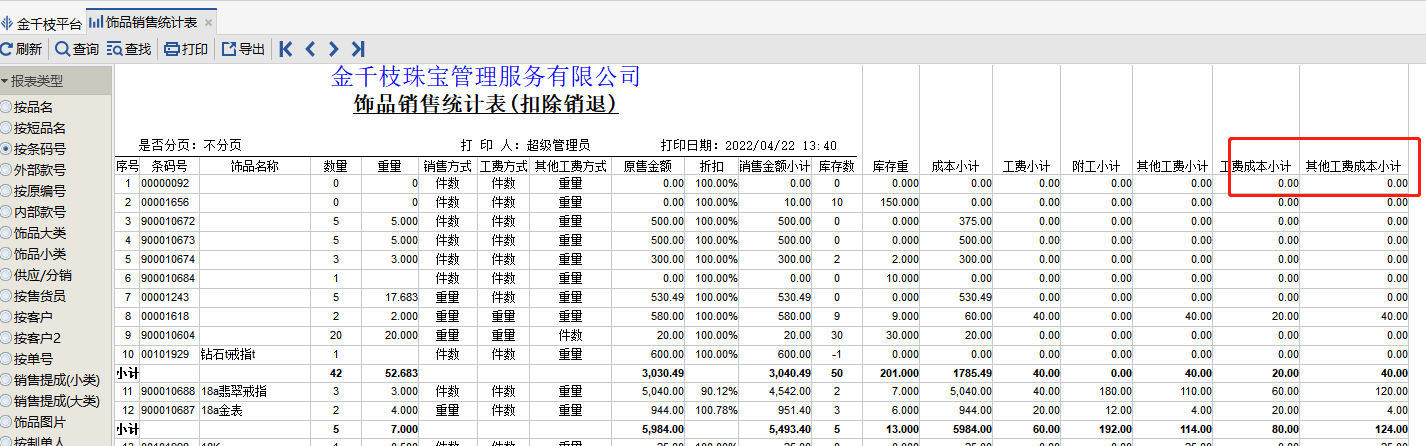
Task: Jump to the last page
Action: coord(358,49)
